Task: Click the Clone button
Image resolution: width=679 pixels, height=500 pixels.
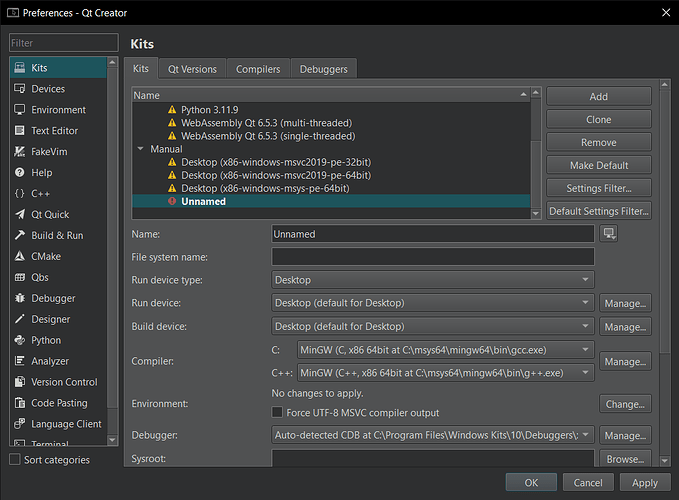Action: tap(598, 119)
